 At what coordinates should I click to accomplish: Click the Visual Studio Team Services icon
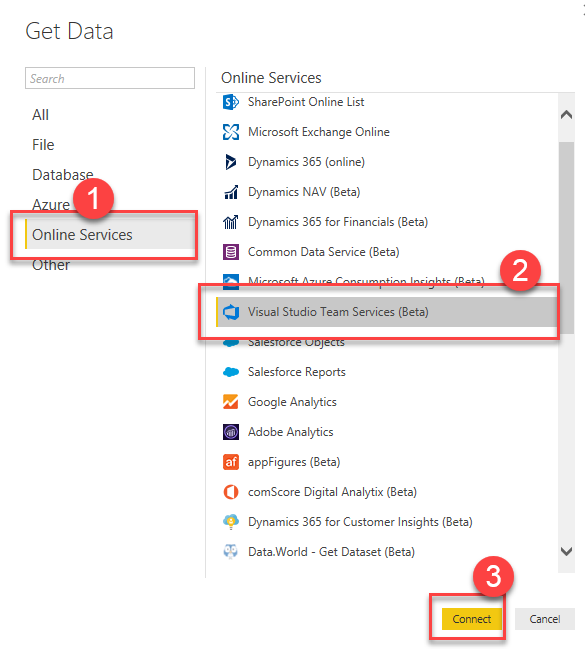point(231,312)
